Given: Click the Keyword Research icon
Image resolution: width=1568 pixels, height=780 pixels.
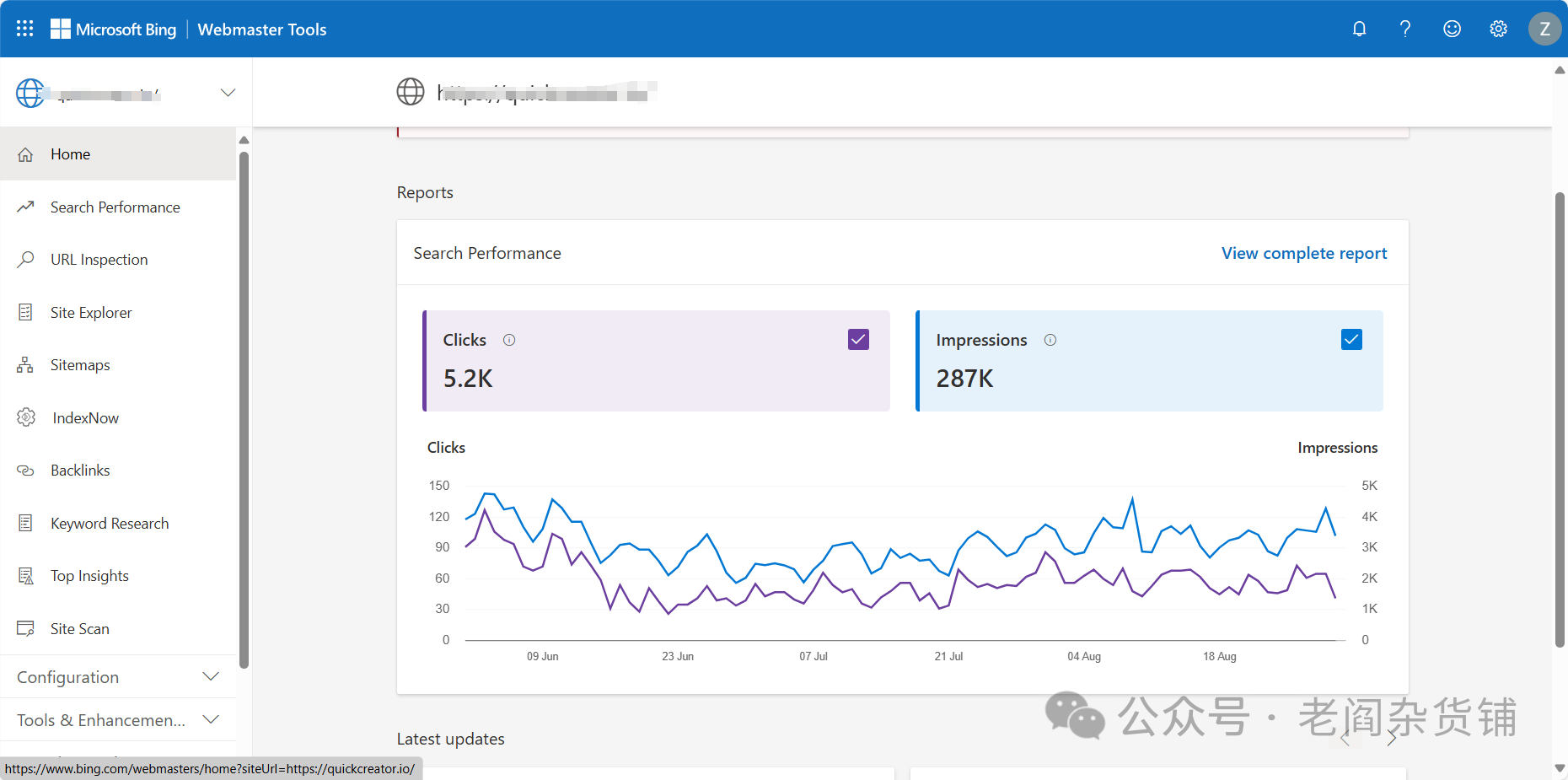Looking at the screenshot, I should 25,523.
